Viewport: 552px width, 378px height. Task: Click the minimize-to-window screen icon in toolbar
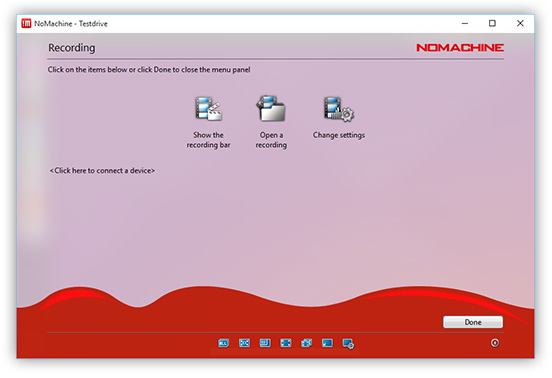click(x=327, y=343)
